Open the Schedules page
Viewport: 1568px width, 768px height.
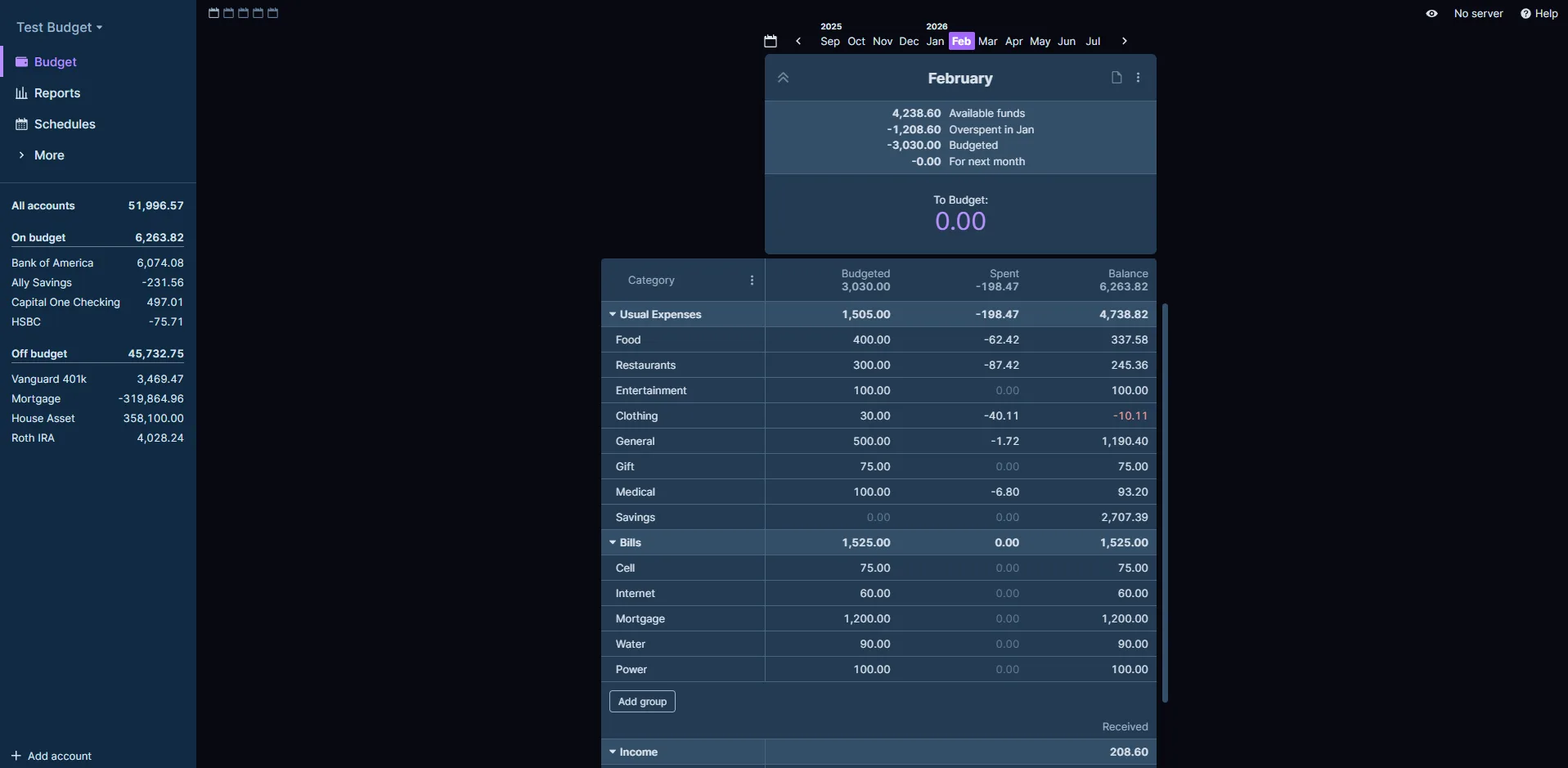(65, 124)
